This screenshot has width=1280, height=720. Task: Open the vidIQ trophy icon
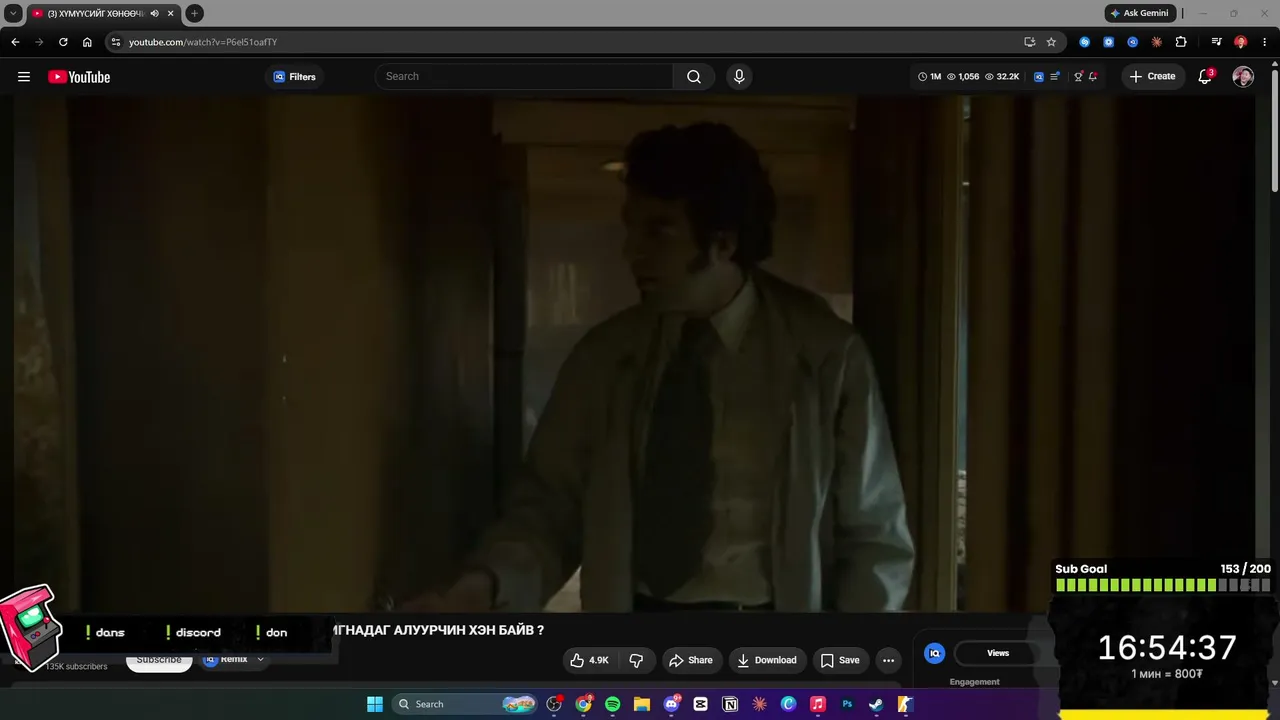point(1078,77)
